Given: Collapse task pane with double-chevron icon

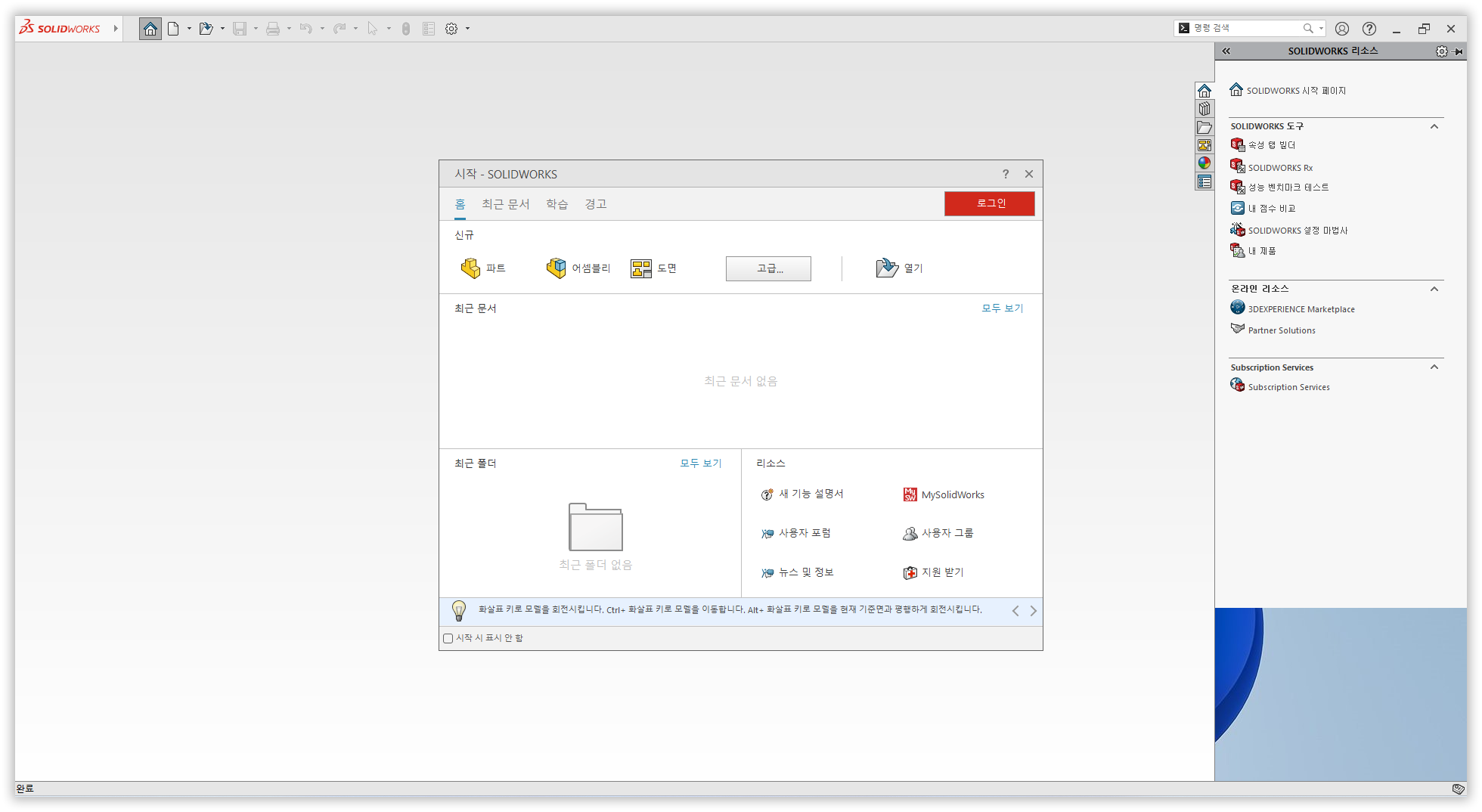Looking at the screenshot, I should coord(1226,51).
